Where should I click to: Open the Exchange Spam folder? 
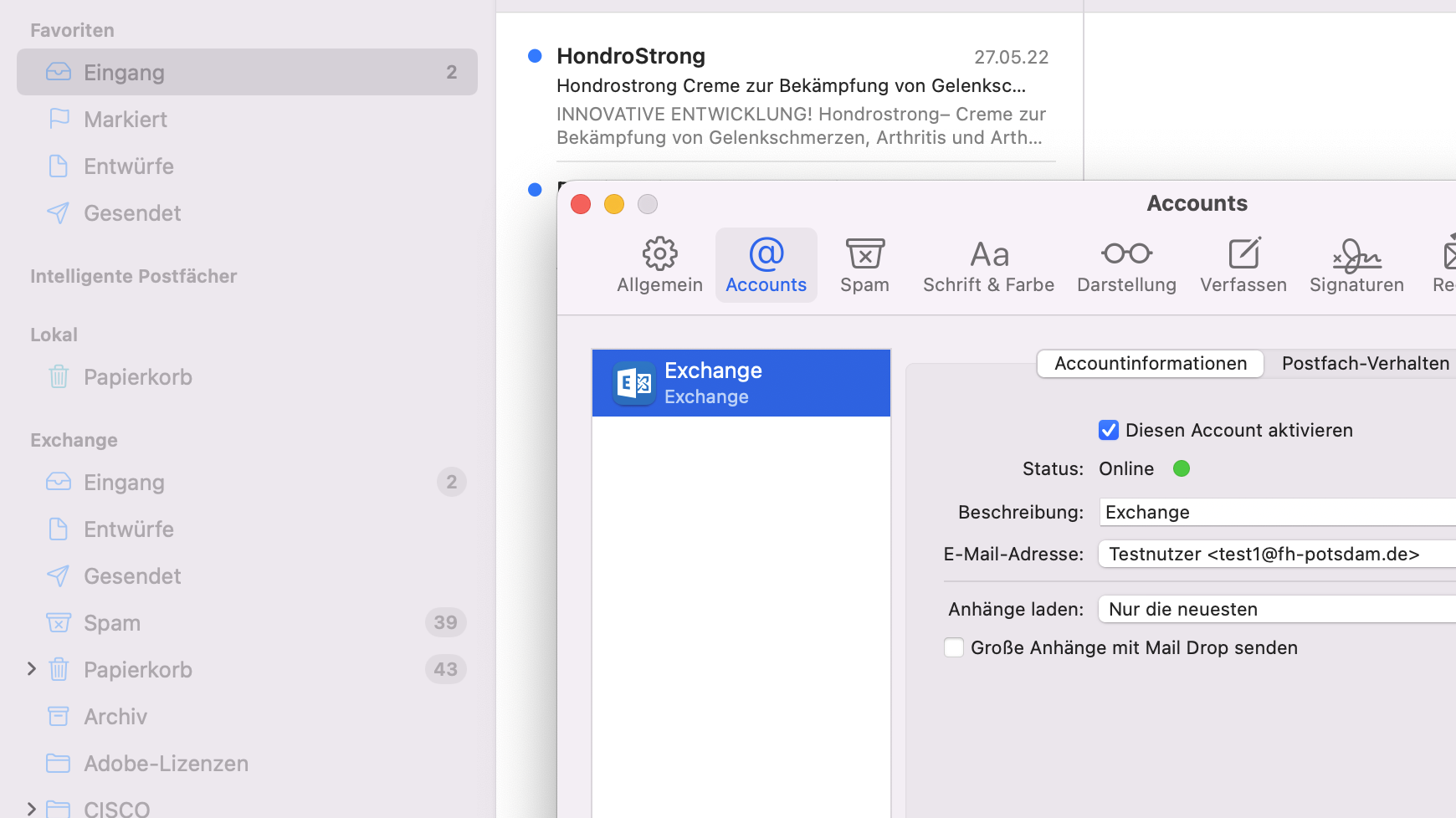point(112,623)
